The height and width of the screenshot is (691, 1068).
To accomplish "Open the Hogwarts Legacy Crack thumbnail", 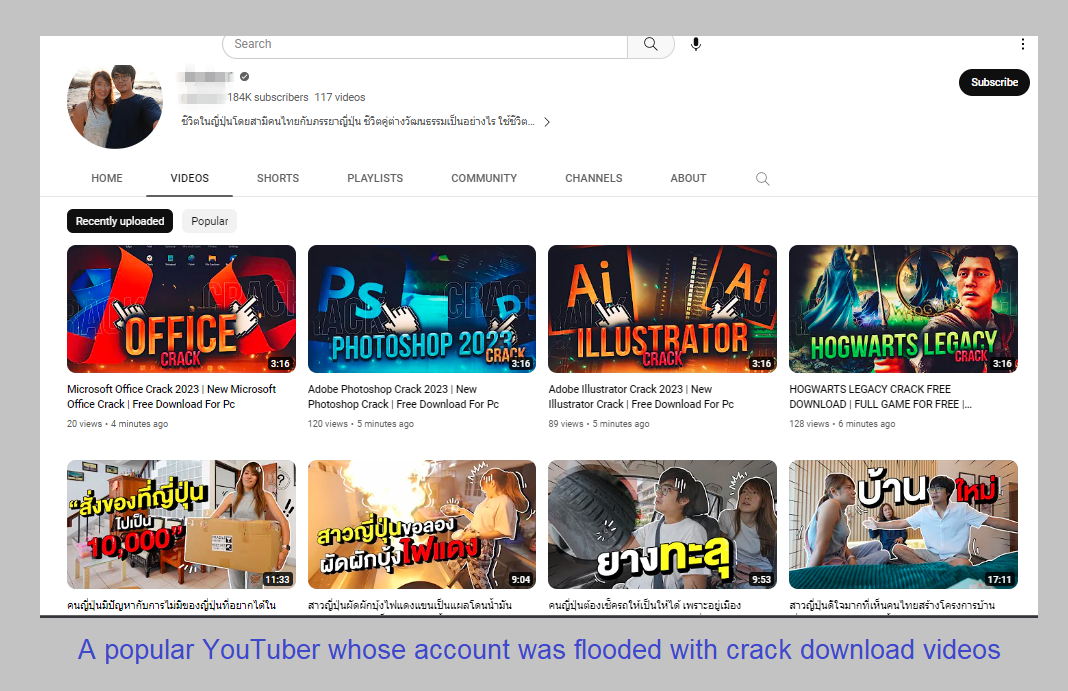I will (903, 309).
